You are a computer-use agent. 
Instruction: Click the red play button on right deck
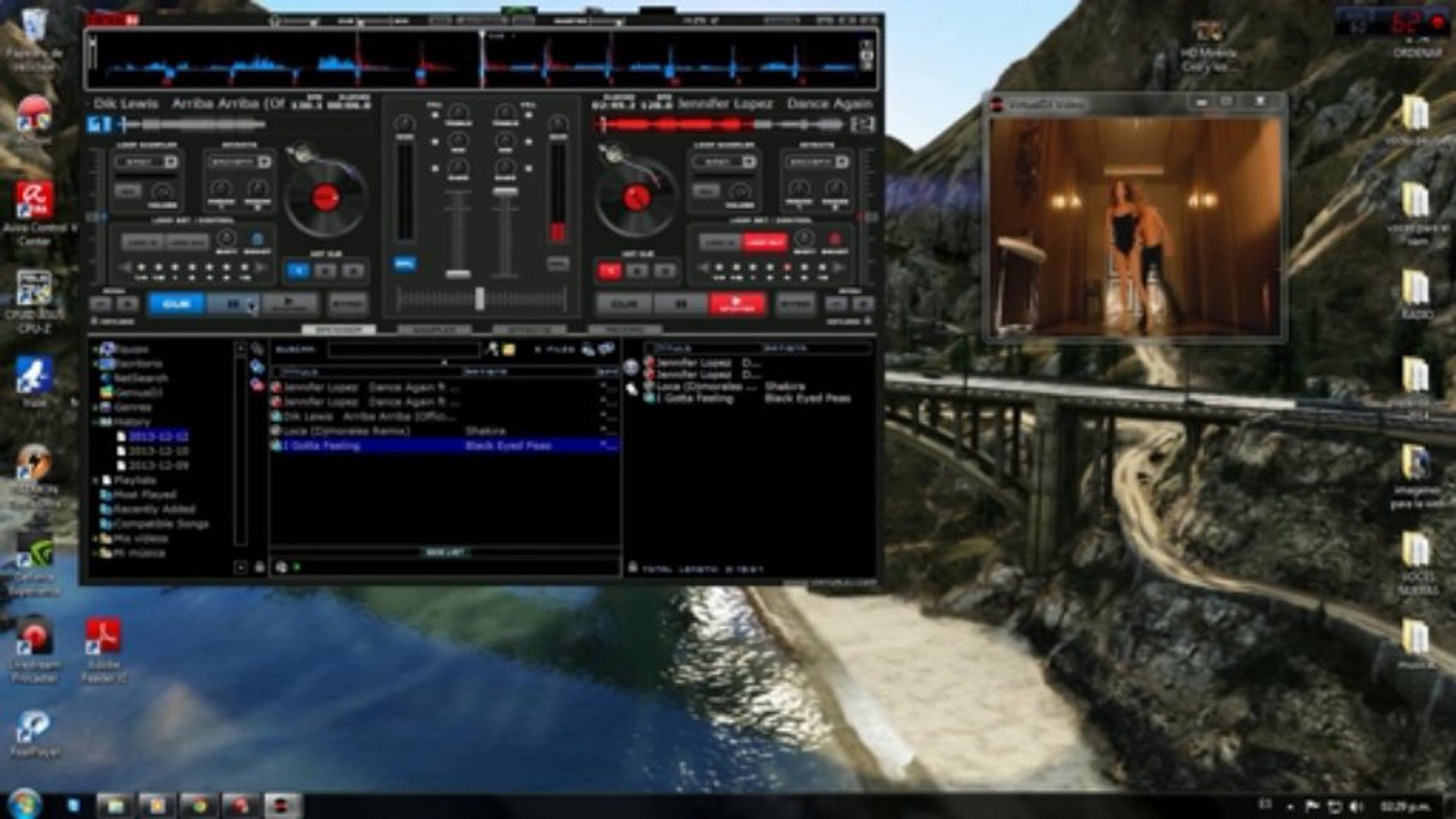[737, 304]
